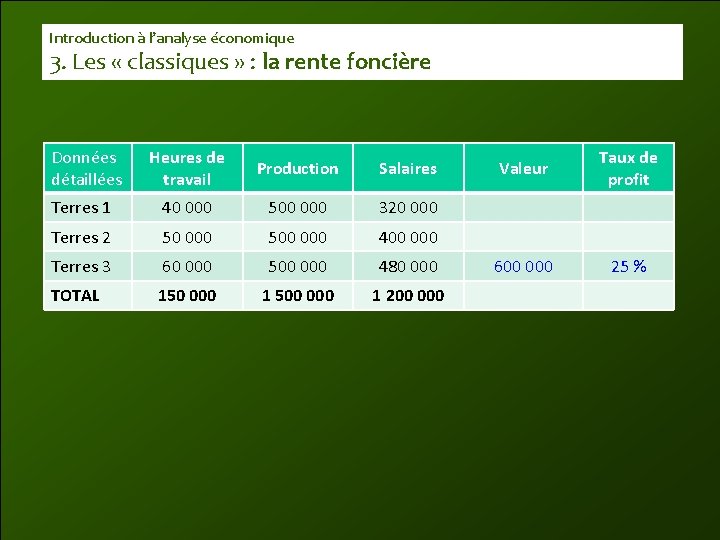Image resolution: width=720 pixels, height=540 pixels.
Task: Select the '40 000' hours cell
Action: click(187, 208)
